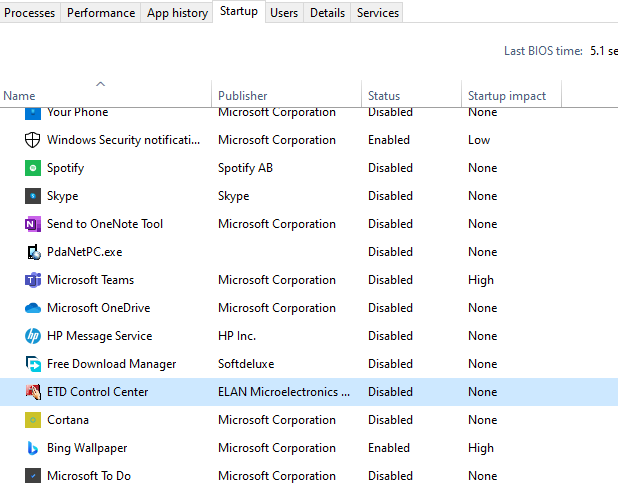This screenshot has width=618, height=483.
Task: Open the Services tab
Action: pos(377,13)
